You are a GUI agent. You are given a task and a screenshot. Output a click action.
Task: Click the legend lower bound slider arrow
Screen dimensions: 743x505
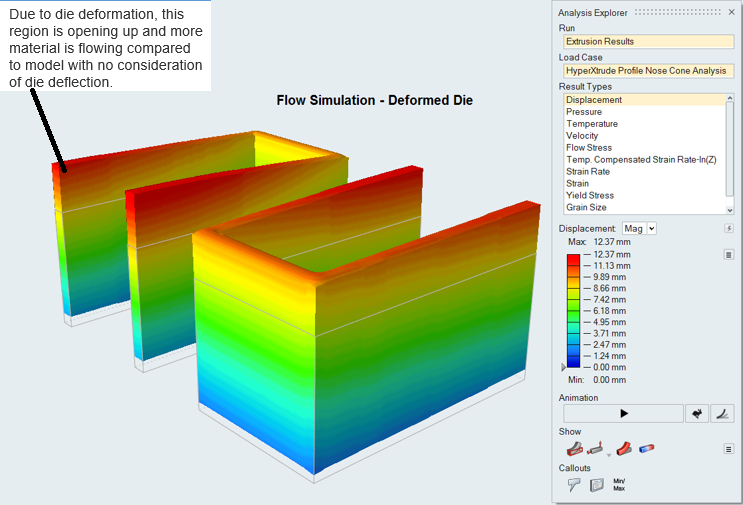562,367
